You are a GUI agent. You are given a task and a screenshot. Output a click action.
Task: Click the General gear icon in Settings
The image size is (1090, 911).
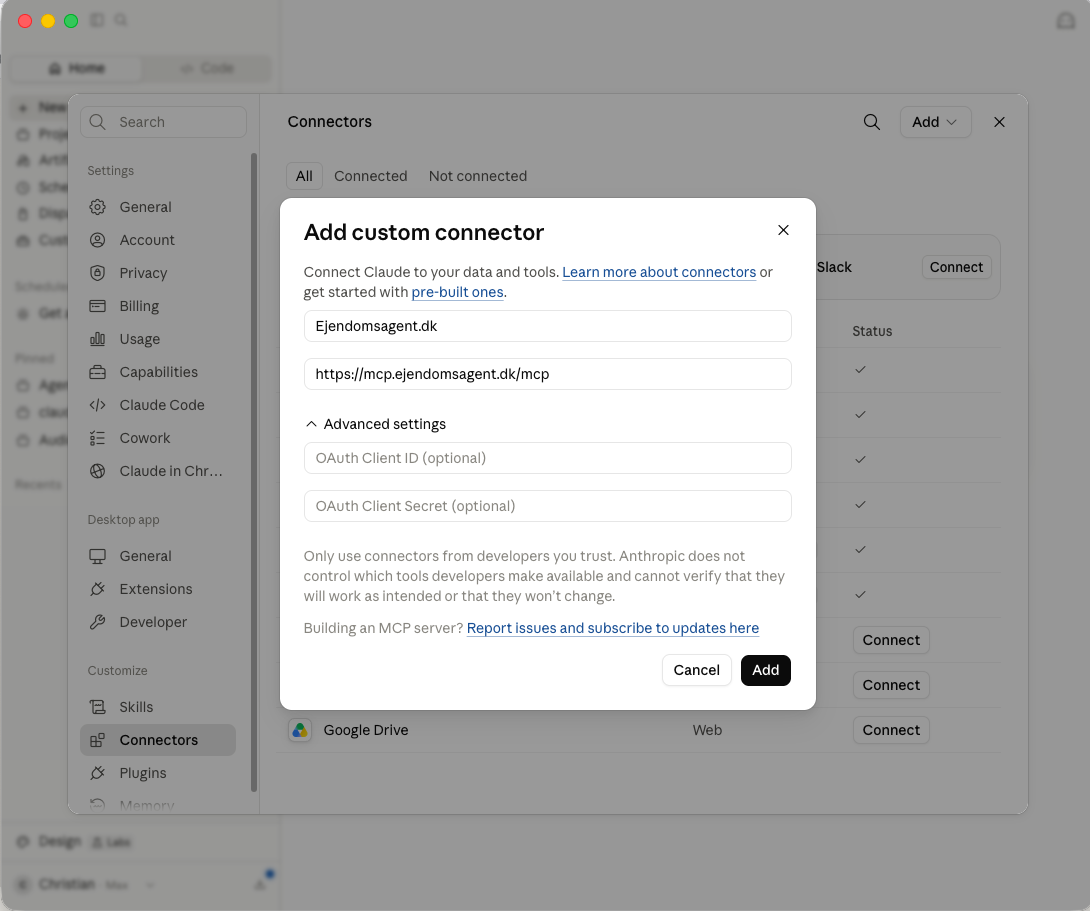point(97,207)
